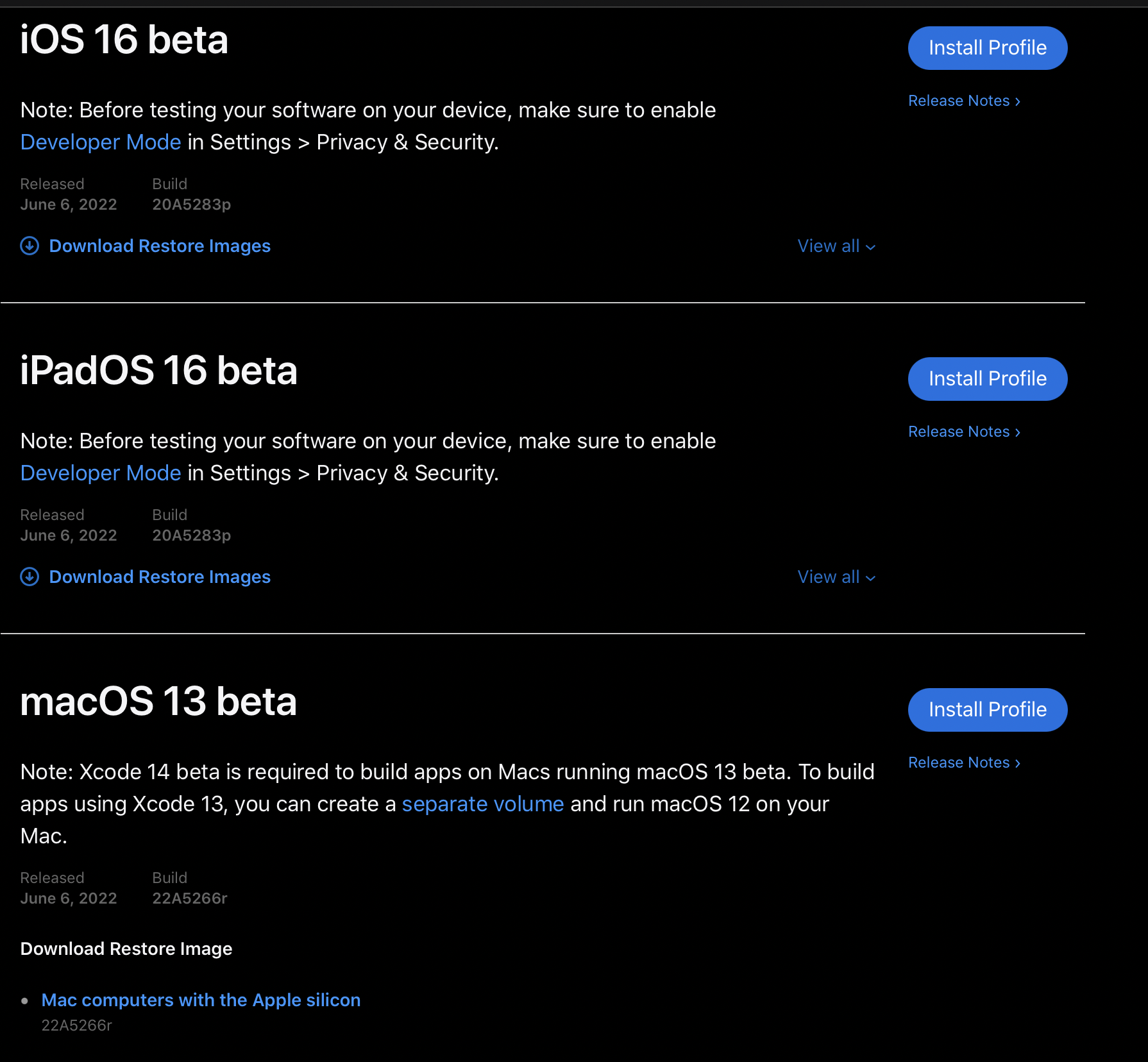Expand View all under iPadOS 16 beta
The image size is (1148, 1062).
836,577
